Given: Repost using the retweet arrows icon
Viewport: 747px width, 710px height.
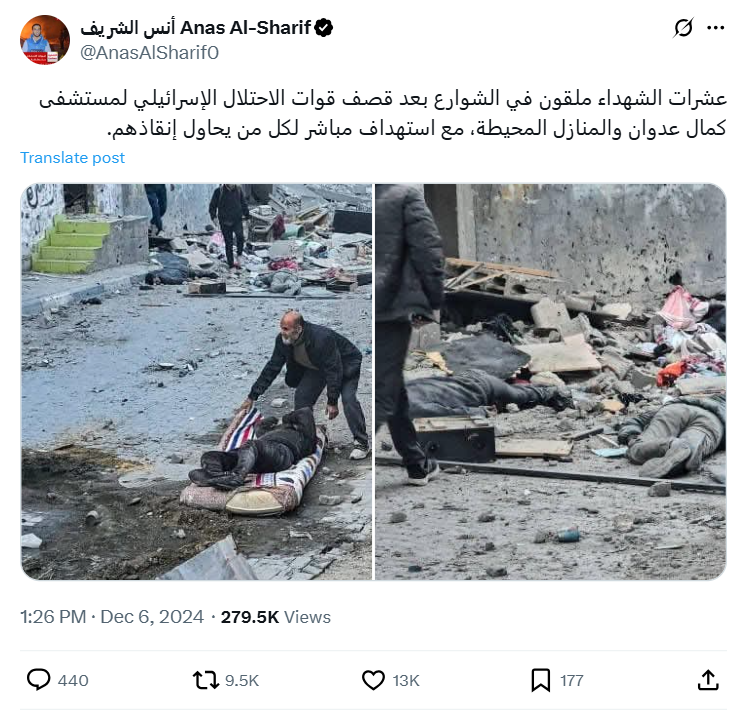Looking at the screenshot, I should tap(205, 680).
